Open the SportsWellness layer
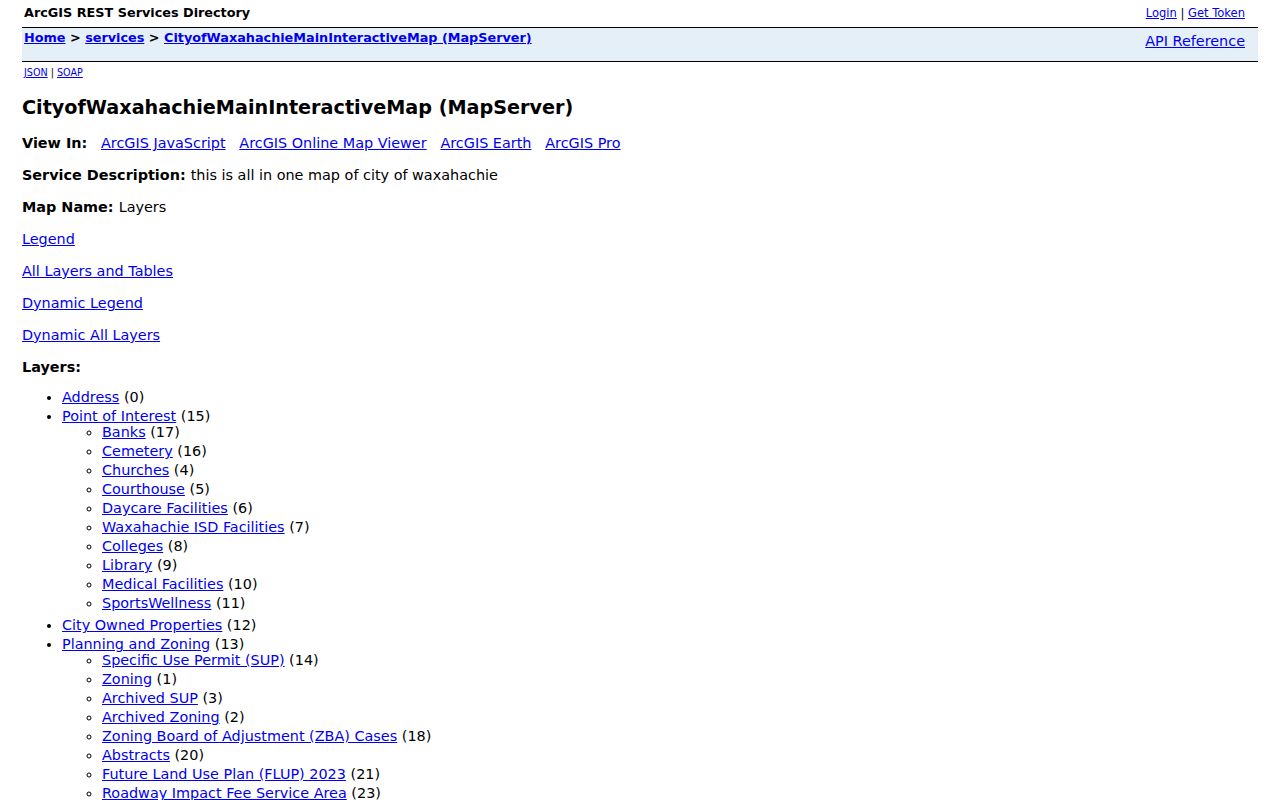The height and width of the screenshot is (800, 1280). coord(157,603)
